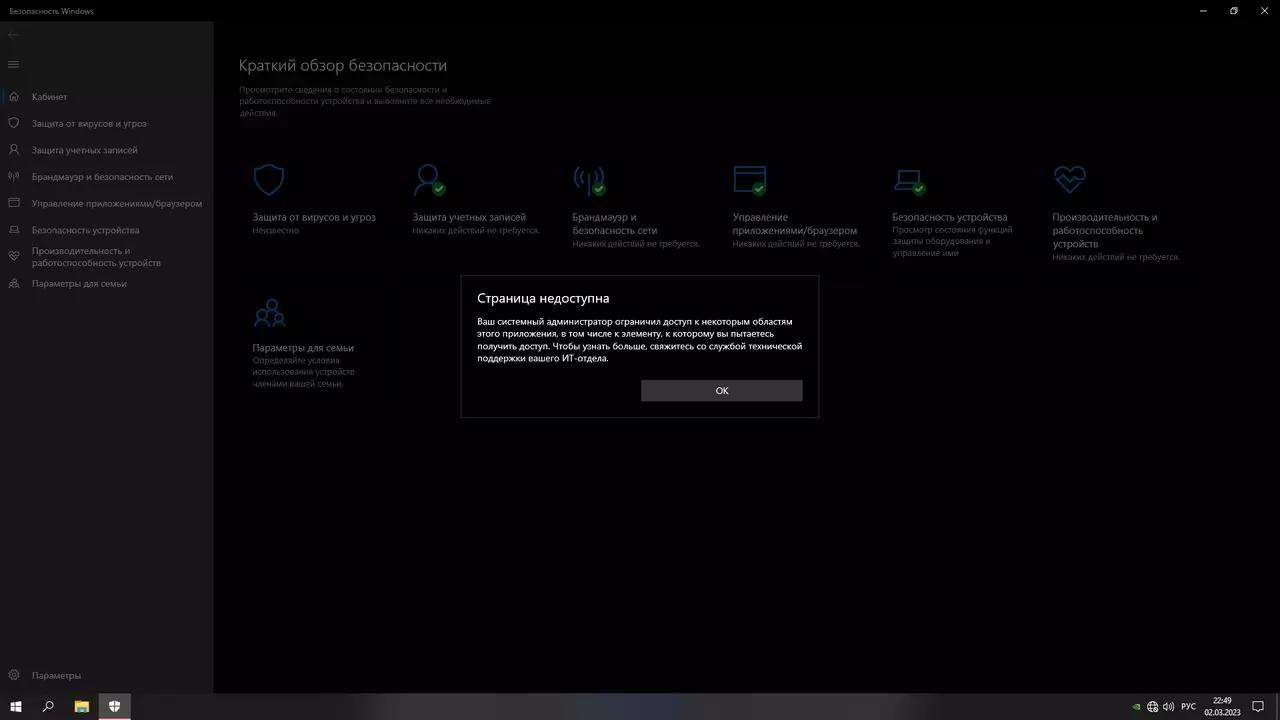Open Брандмауэр и безопасность сети in sidebar

click(102, 177)
